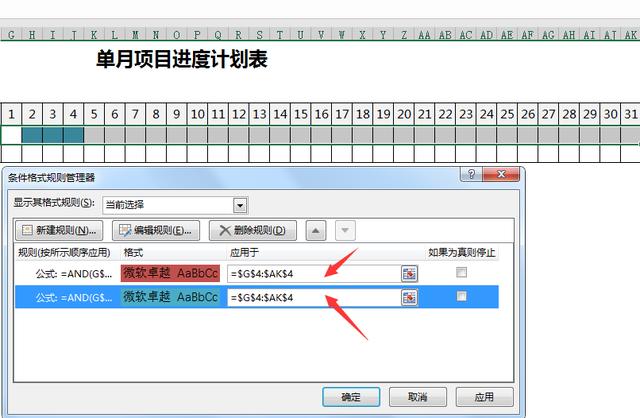Click the red format preview swatch

tap(170, 273)
